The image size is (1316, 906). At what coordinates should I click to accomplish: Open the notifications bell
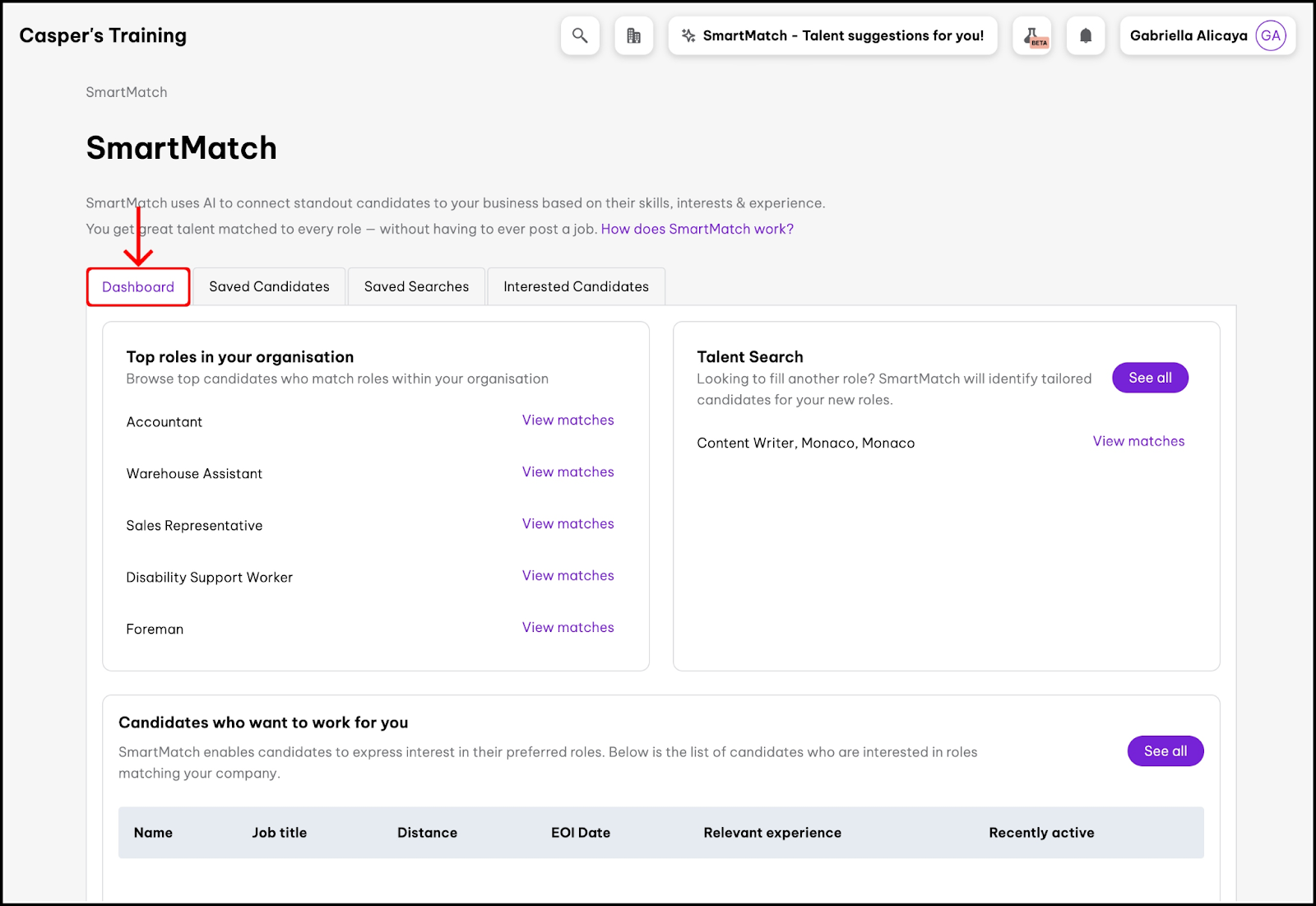point(1086,35)
